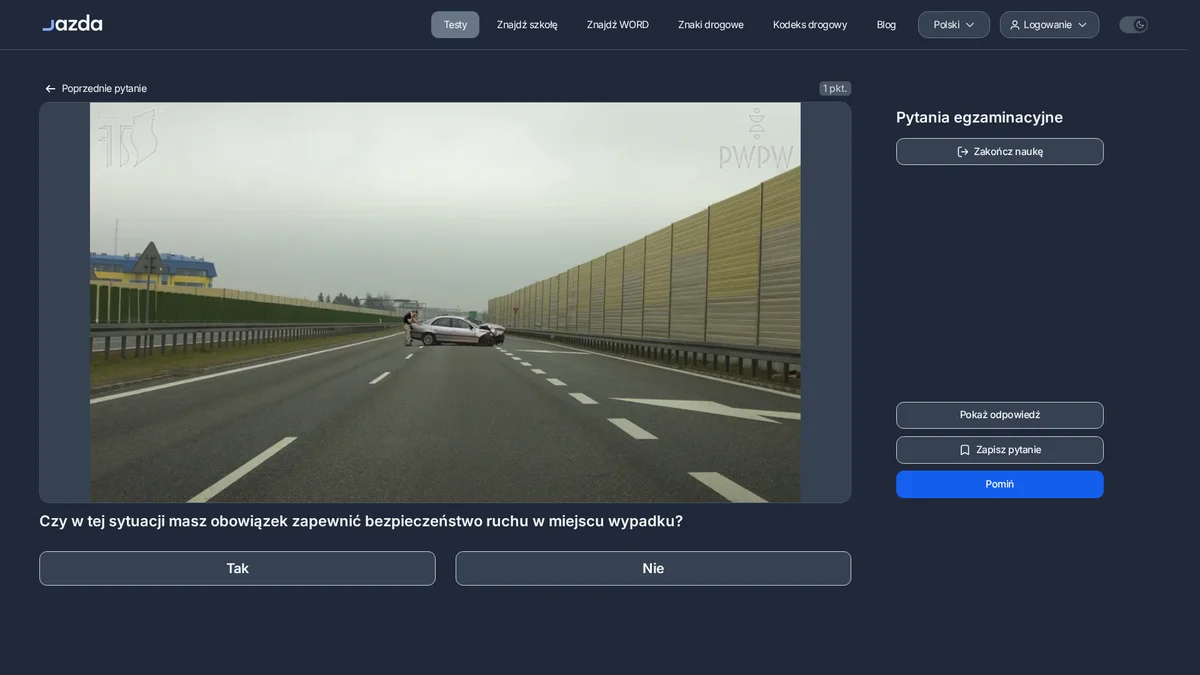Click the user icon in Logowanie
The height and width of the screenshot is (675, 1200).
(1015, 25)
